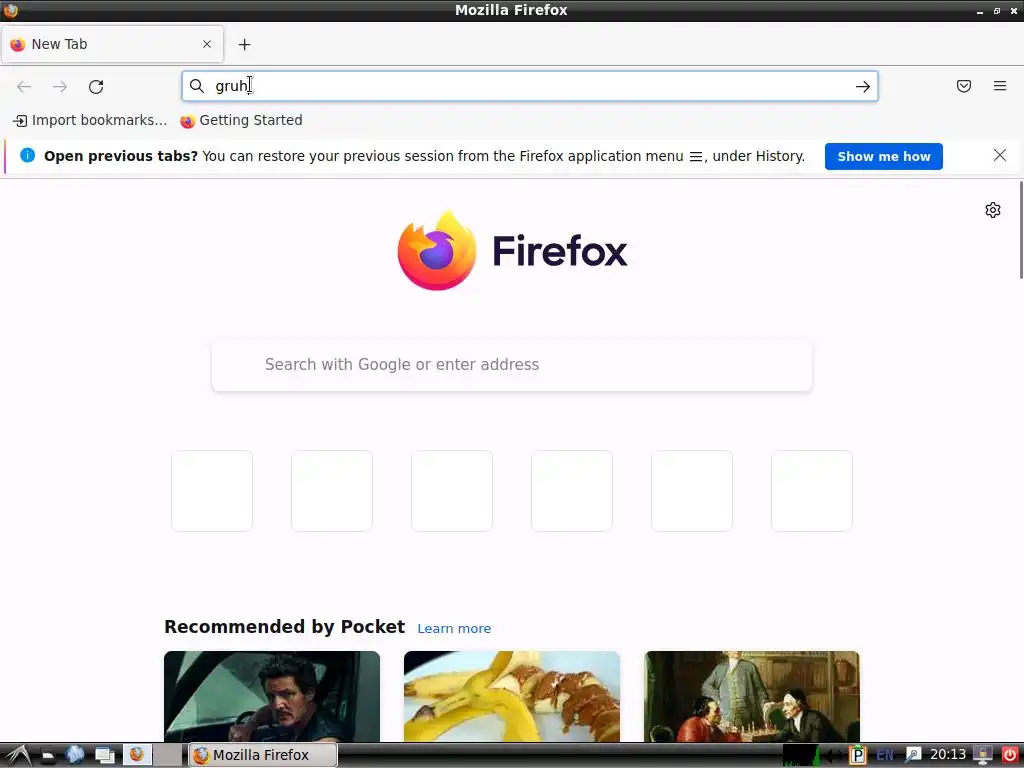Image resolution: width=1024 pixels, height=768 pixels.
Task: Click Import bookmarks… in bookmarks toolbar
Action: [x=89, y=120]
